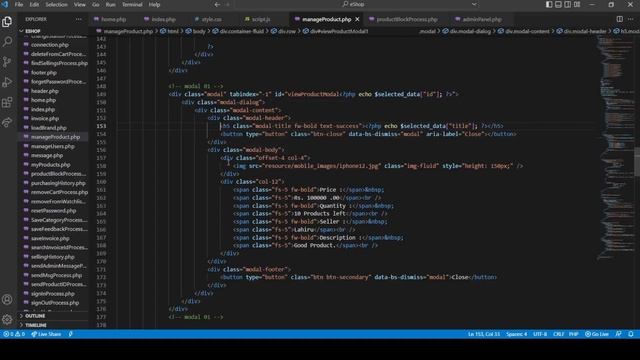Open the File menu
Image resolution: width=640 pixels, height=360 pixels.
19,4
